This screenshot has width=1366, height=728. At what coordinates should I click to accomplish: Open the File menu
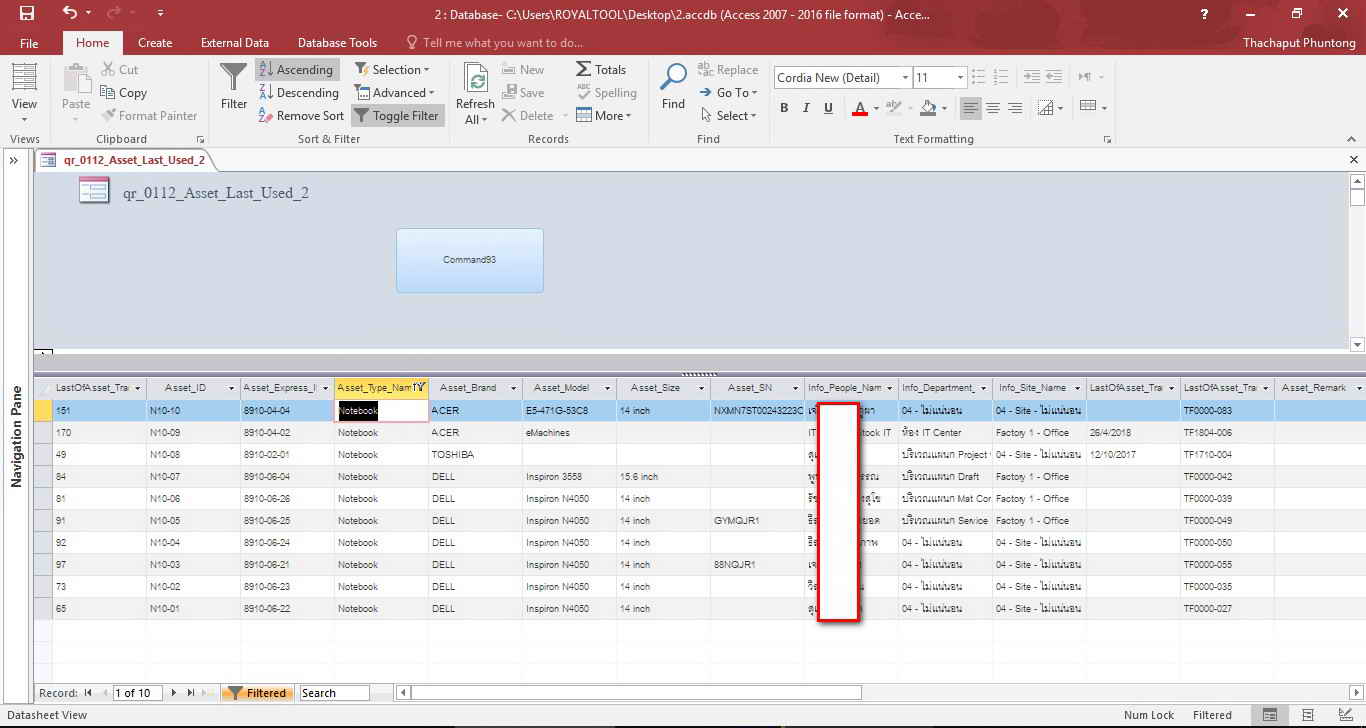[x=29, y=43]
